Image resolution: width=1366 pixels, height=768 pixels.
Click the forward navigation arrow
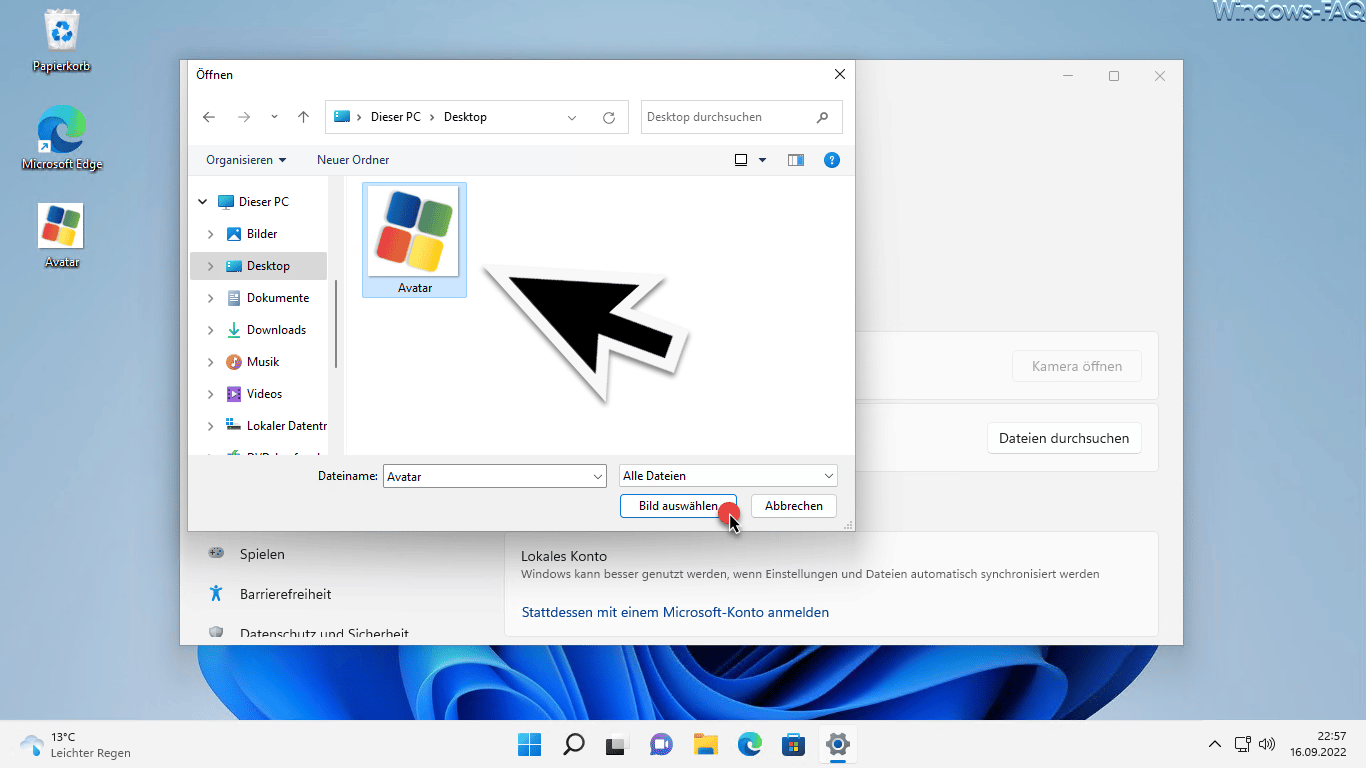click(244, 117)
